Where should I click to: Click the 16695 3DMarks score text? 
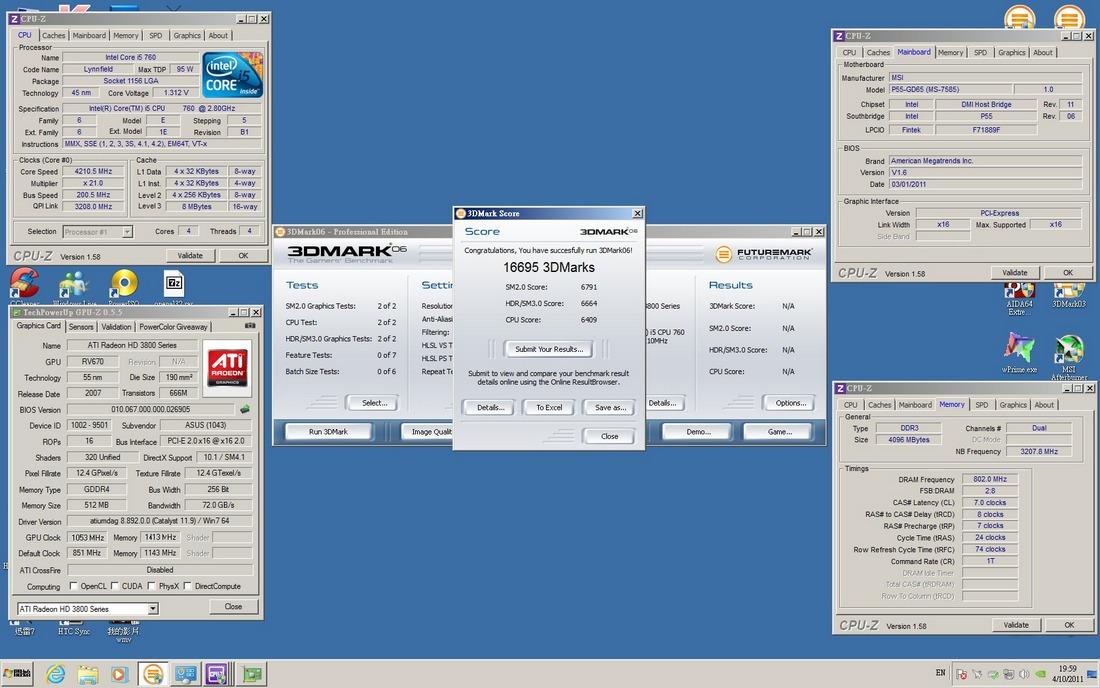tap(549, 267)
